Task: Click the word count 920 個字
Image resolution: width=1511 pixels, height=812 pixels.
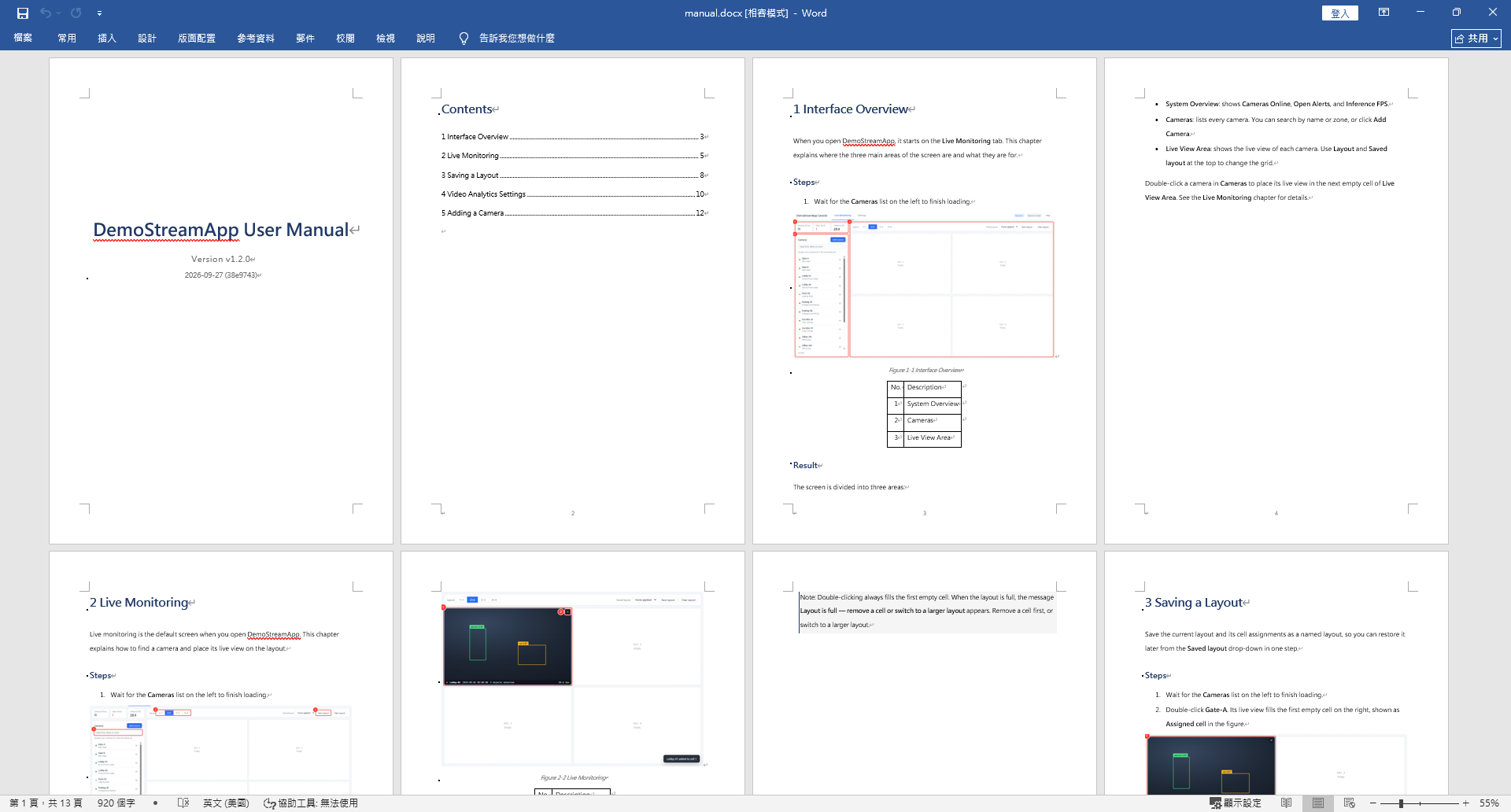Action: click(116, 803)
